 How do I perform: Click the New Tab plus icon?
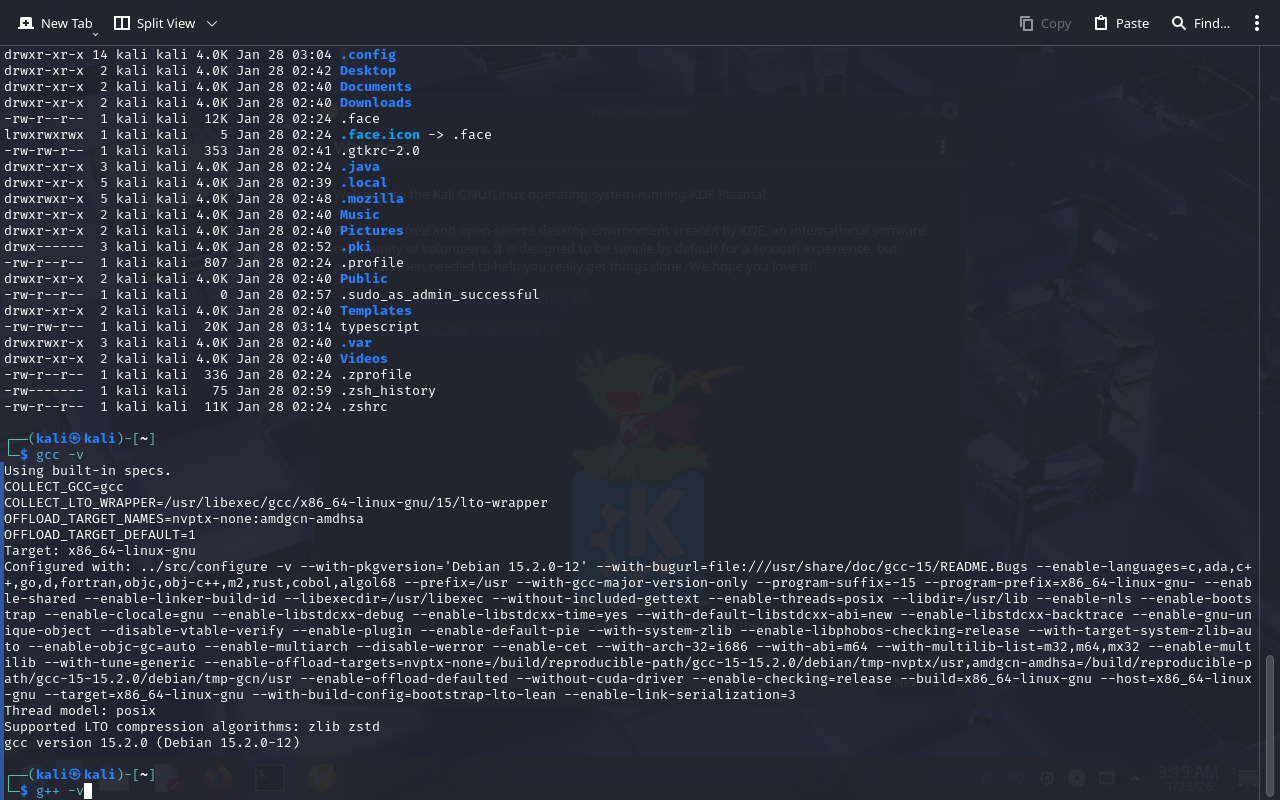pos(26,23)
